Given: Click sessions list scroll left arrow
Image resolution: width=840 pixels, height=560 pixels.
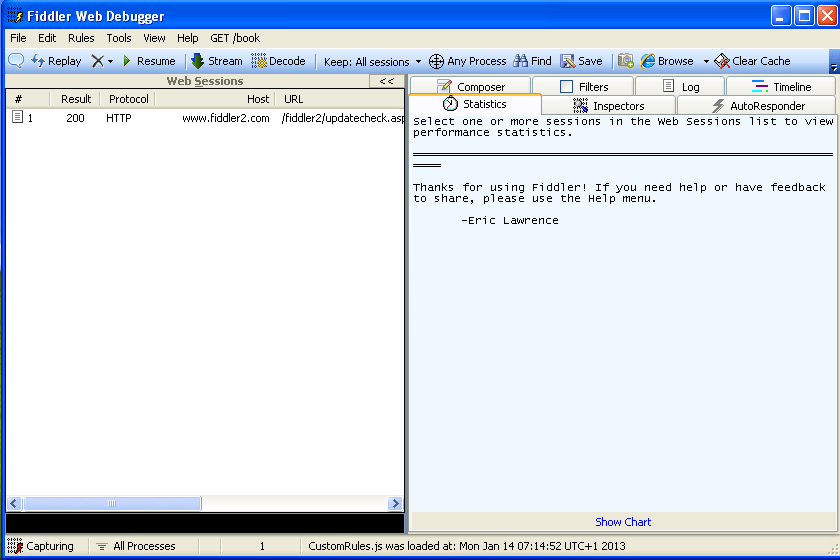Looking at the screenshot, I should (14, 503).
